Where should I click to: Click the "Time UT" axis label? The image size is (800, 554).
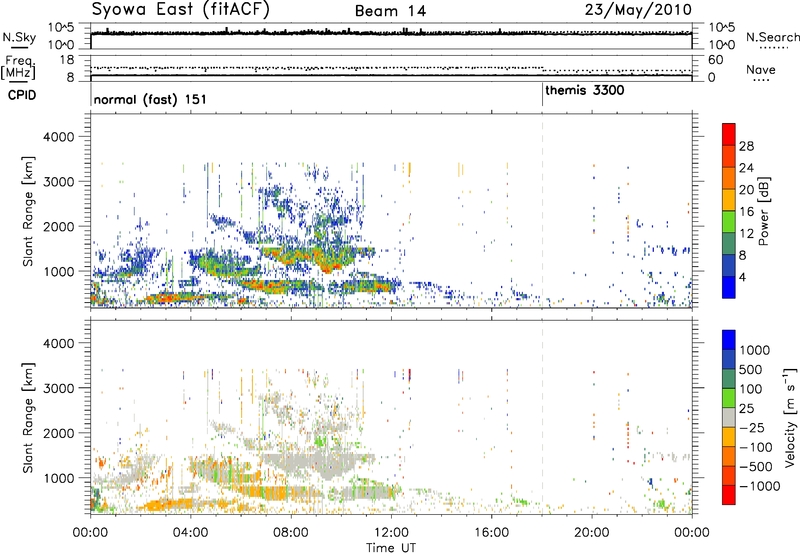pos(391,548)
